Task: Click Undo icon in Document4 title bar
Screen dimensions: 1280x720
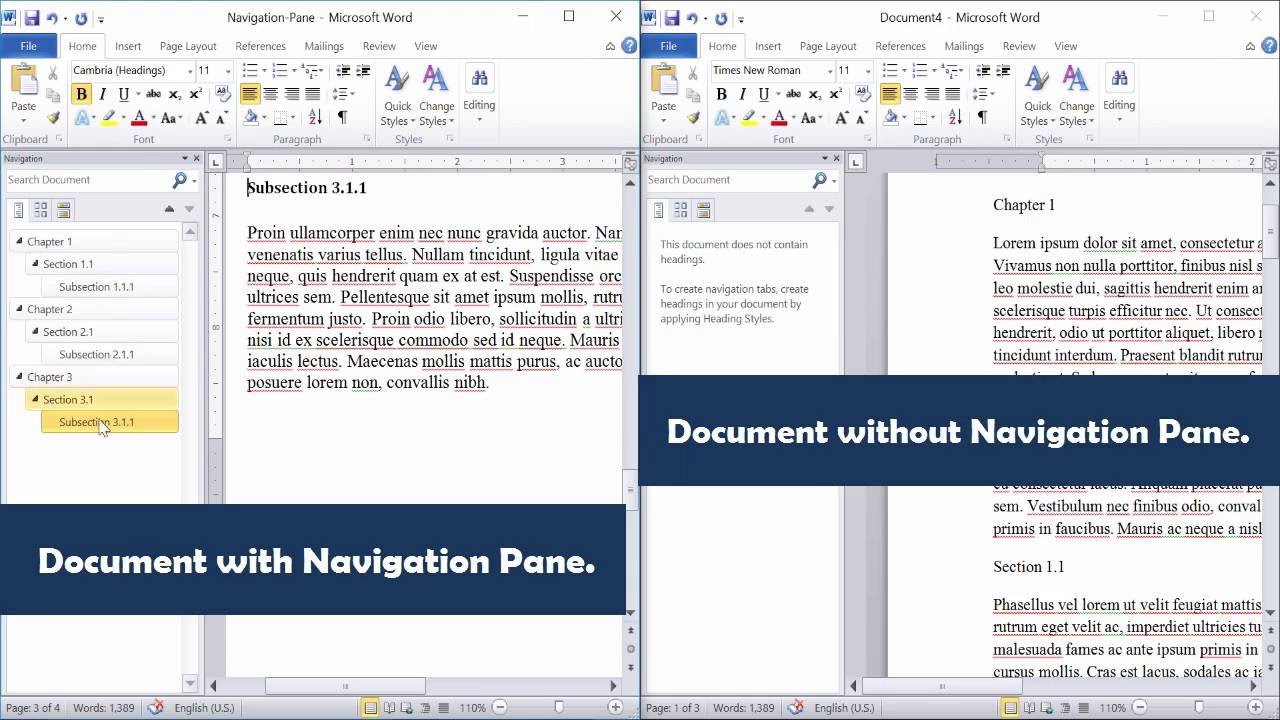Action: tap(691, 17)
